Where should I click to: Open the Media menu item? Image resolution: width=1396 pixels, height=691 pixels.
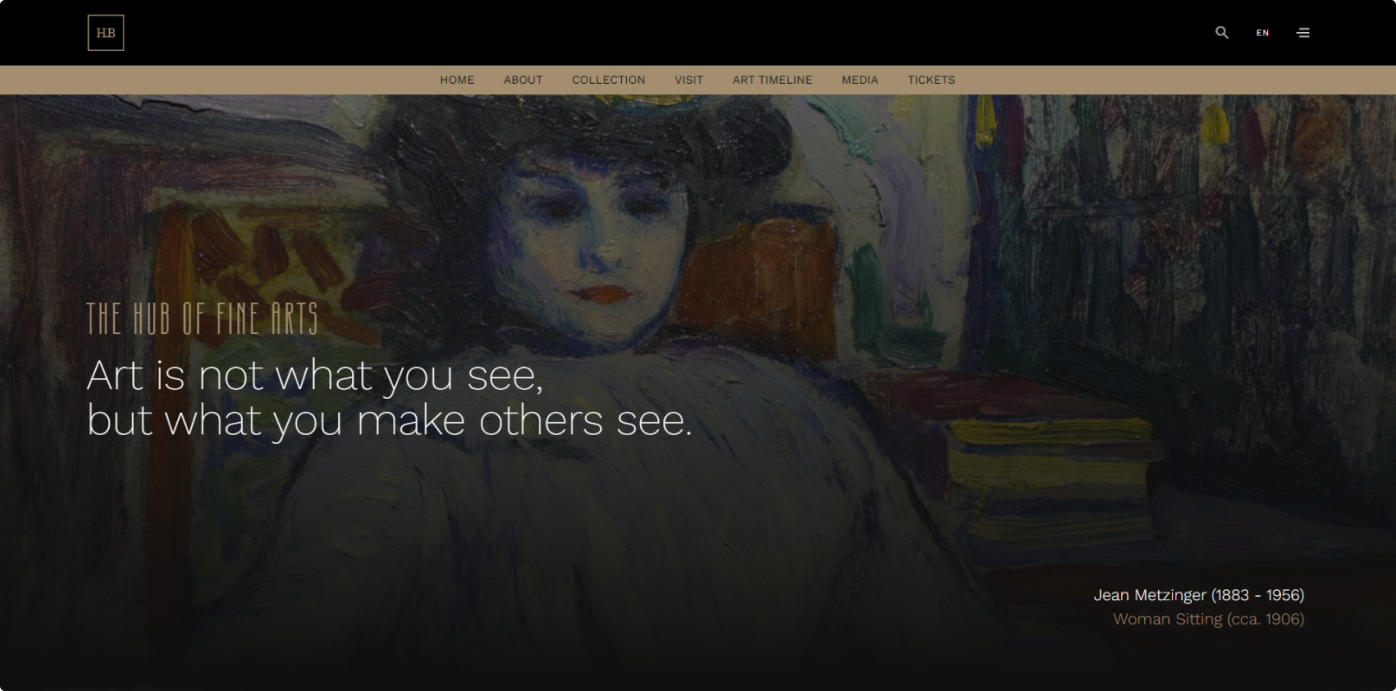860,80
